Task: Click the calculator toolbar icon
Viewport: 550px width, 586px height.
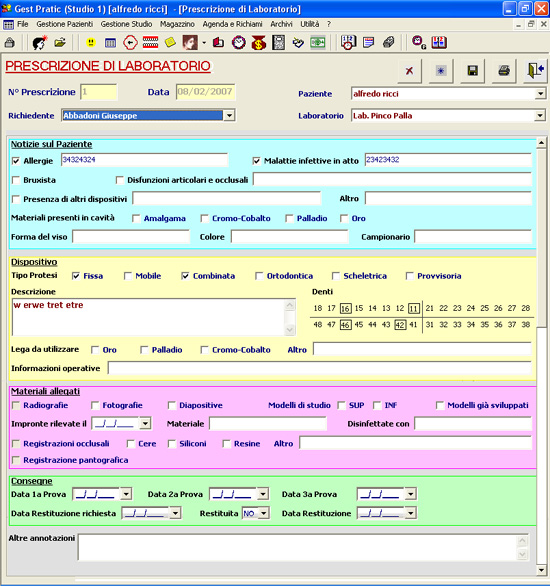Action: click(278, 43)
